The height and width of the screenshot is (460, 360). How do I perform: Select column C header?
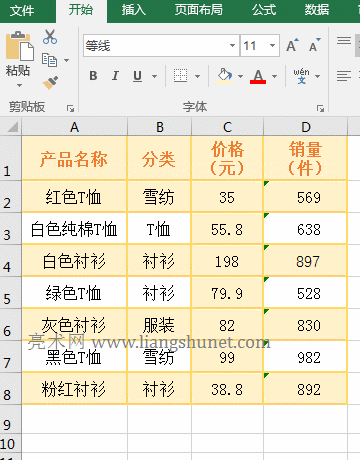pyautogui.click(x=227, y=127)
